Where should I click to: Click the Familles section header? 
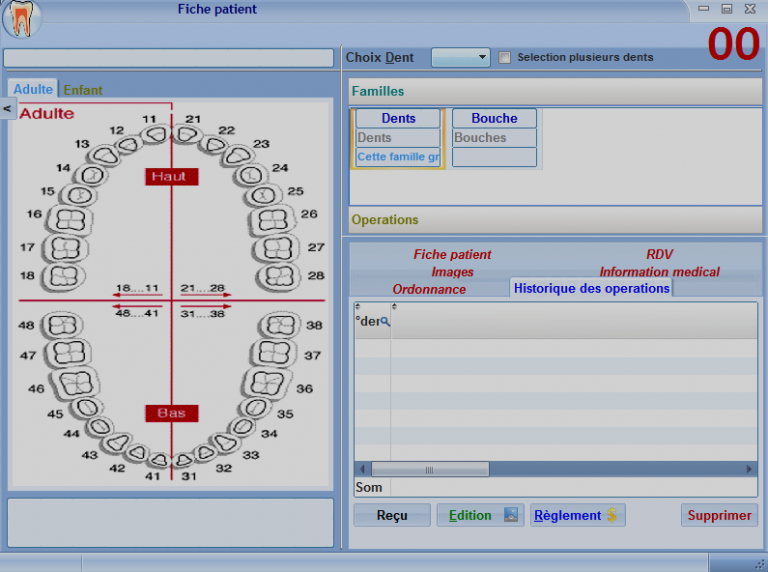[555, 92]
